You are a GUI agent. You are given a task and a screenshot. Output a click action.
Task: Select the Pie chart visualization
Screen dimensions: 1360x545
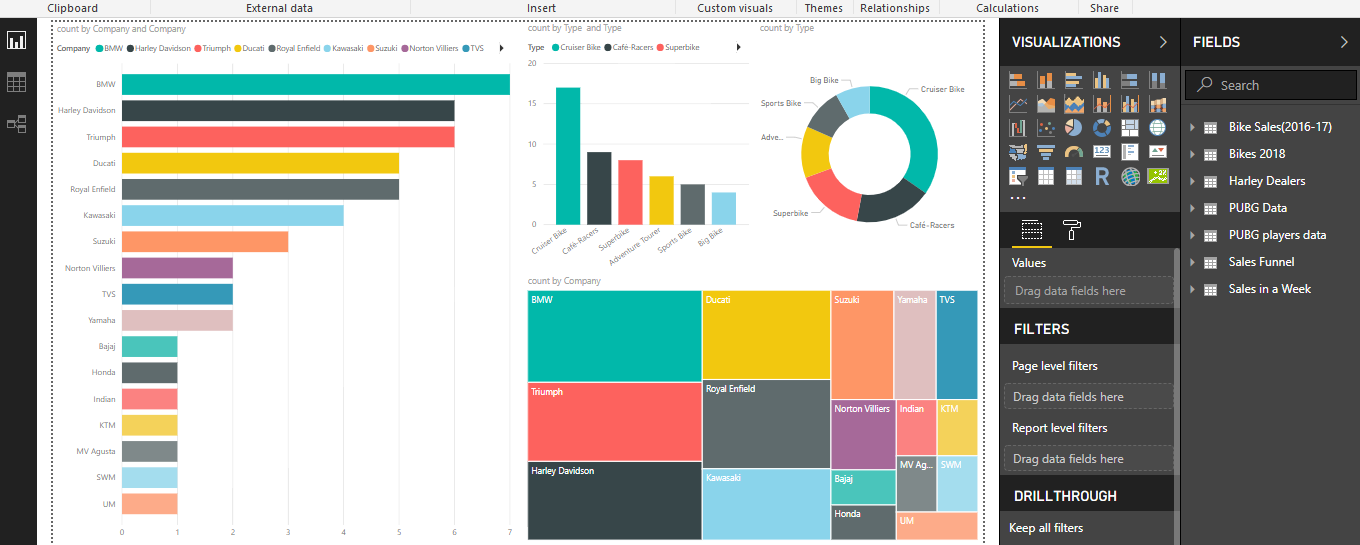[x=1074, y=128]
